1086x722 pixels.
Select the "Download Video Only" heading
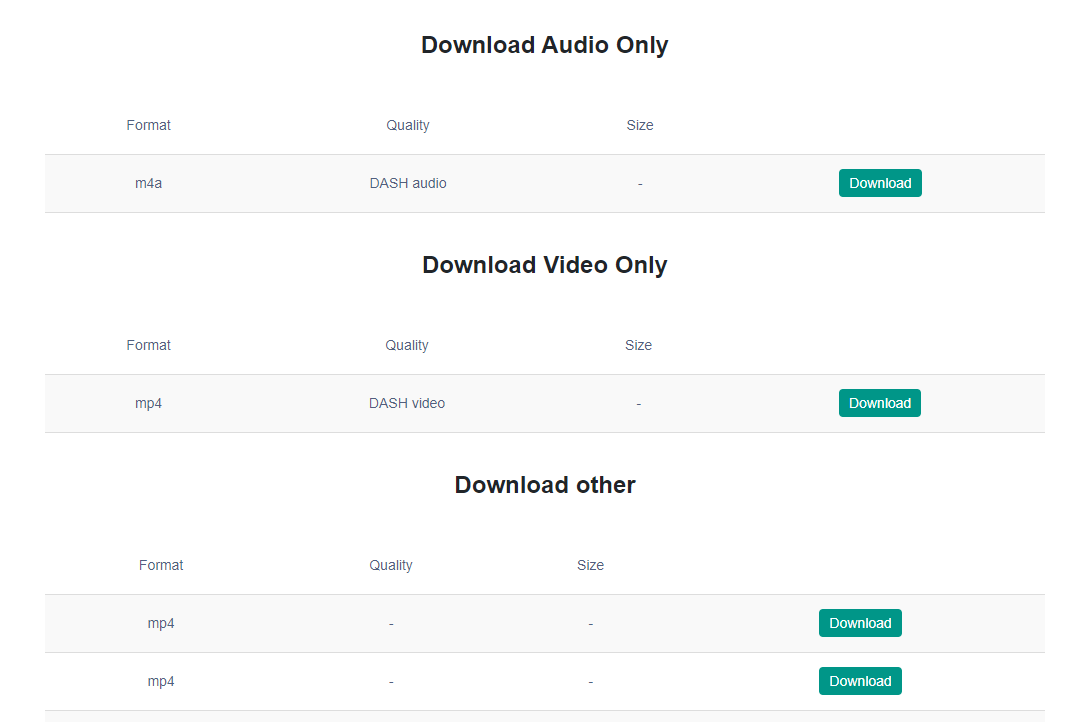click(x=544, y=265)
